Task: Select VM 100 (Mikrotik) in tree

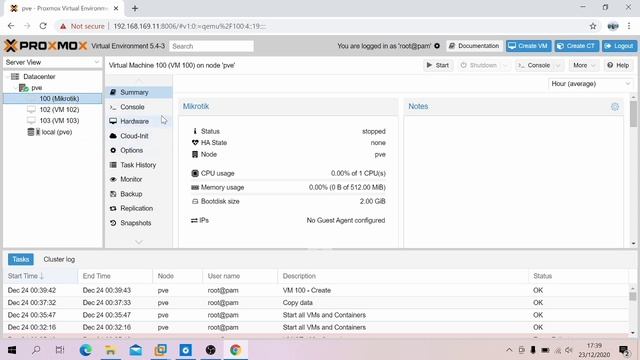Action: coord(53,98)
